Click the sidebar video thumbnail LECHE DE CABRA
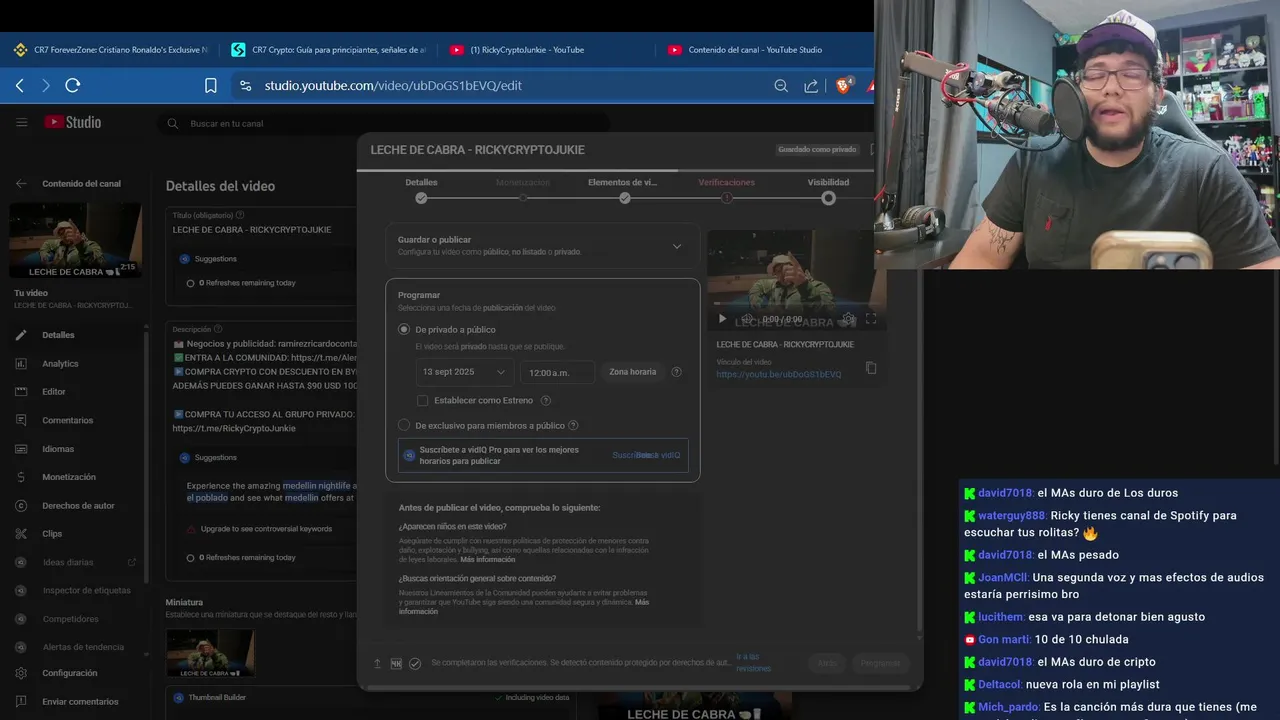Screen dimensions: 1280x720 [x=75, y=241]
